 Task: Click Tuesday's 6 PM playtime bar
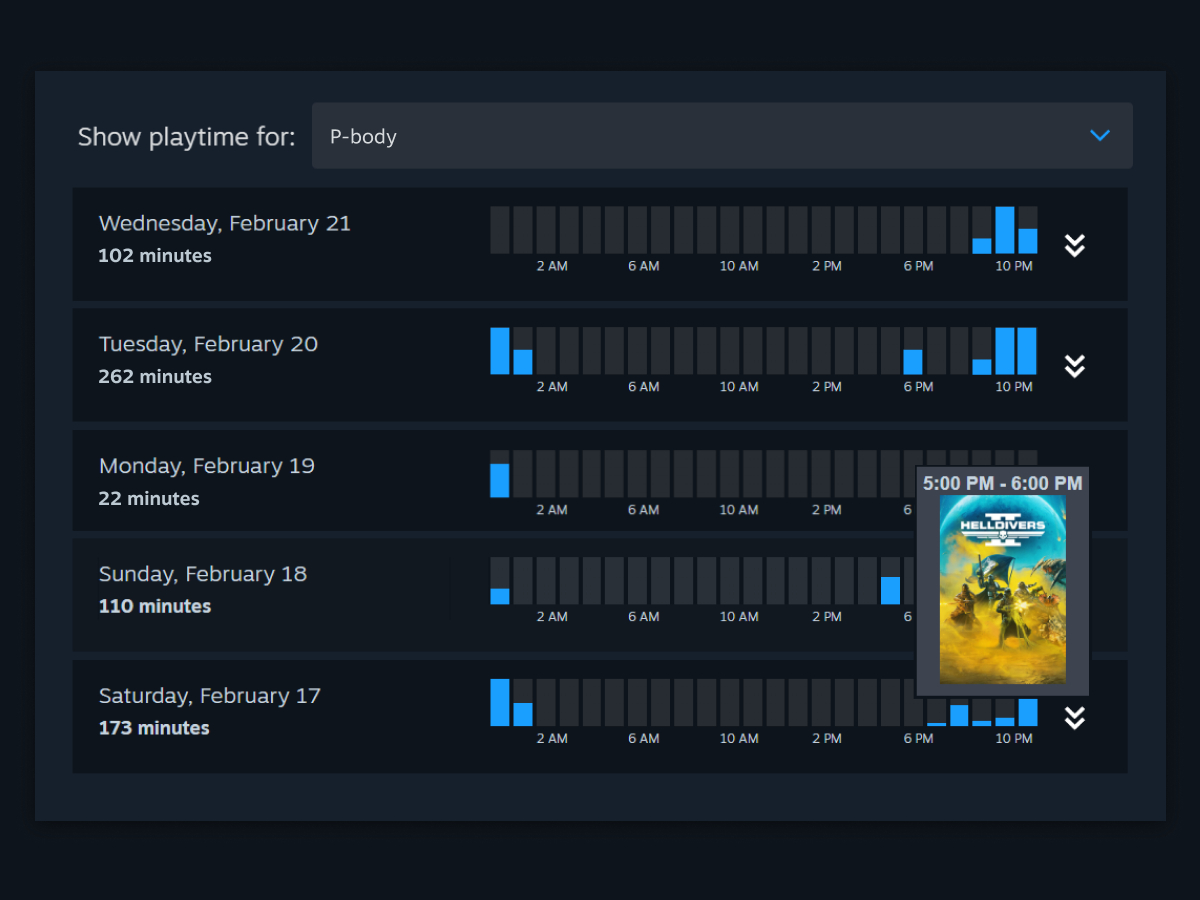tap(913, 362)
